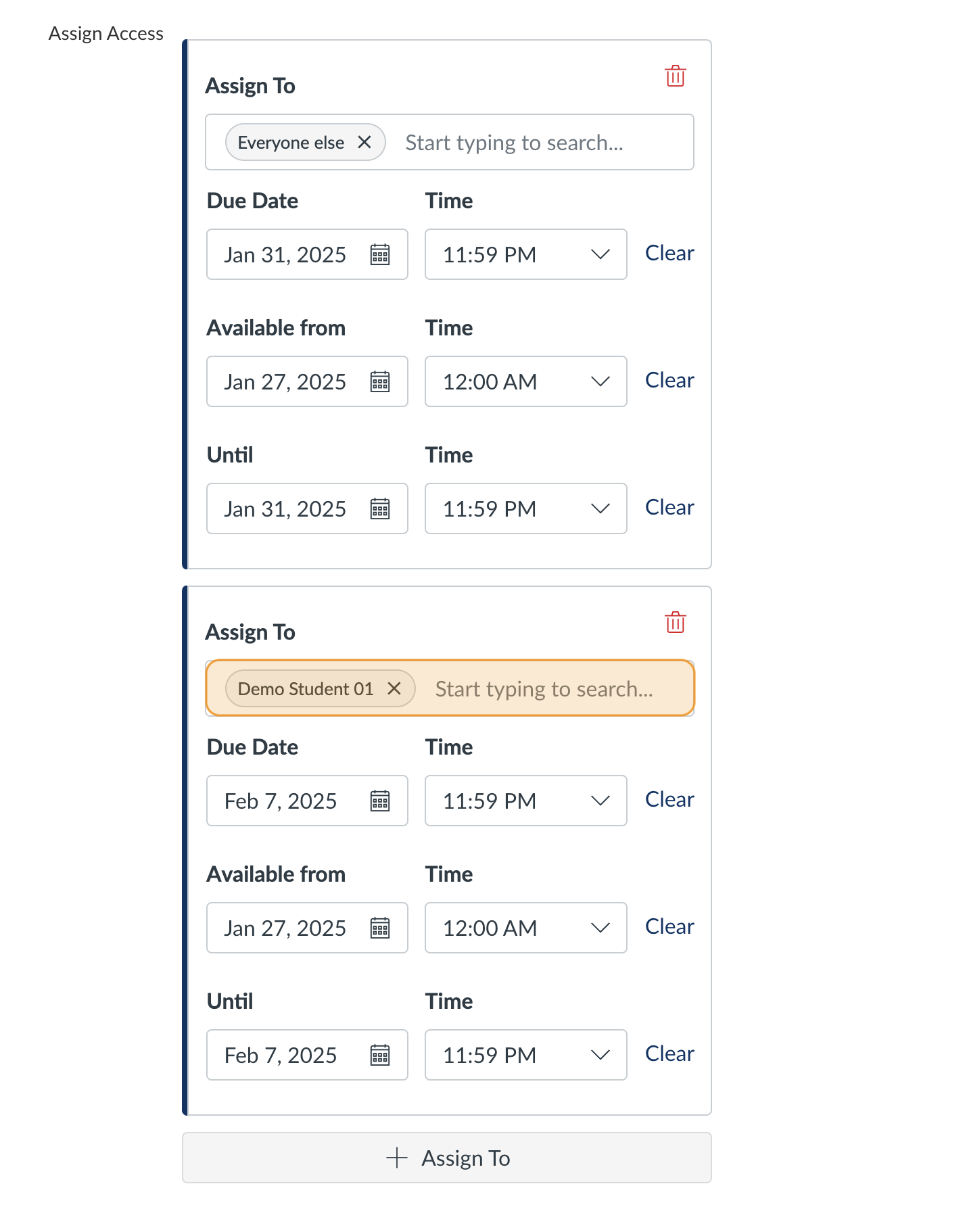The height and width of the screenshot is (1232, 967).
Task: Clear the Until date on first card
Action: [669, 507]
